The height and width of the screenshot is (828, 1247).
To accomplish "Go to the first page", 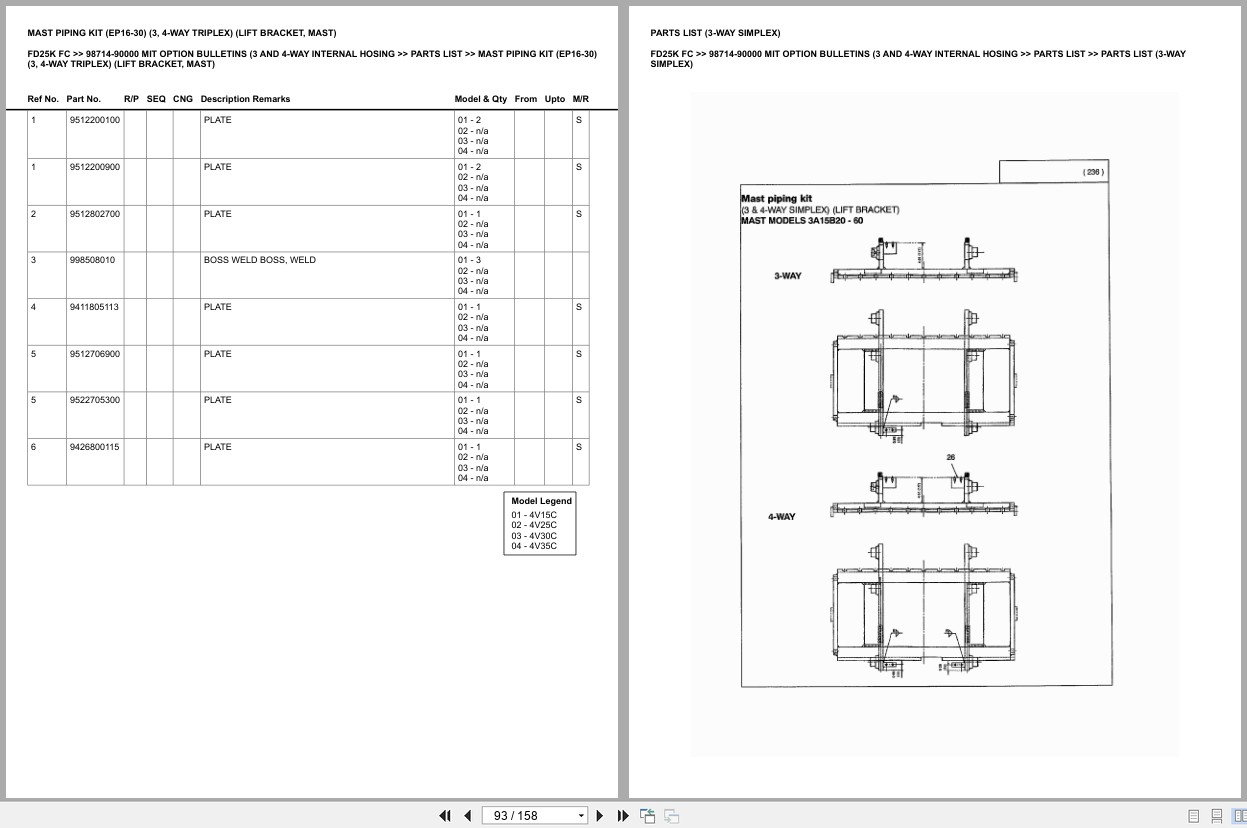I will [445, 816].
